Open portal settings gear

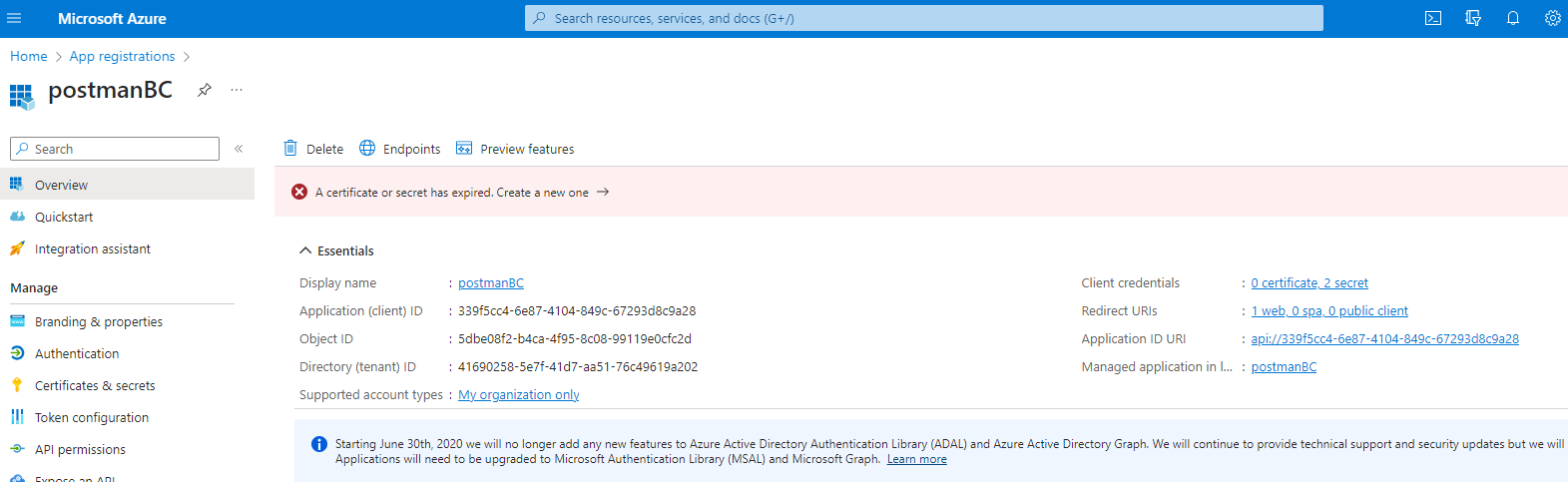tap(1553, 18)
